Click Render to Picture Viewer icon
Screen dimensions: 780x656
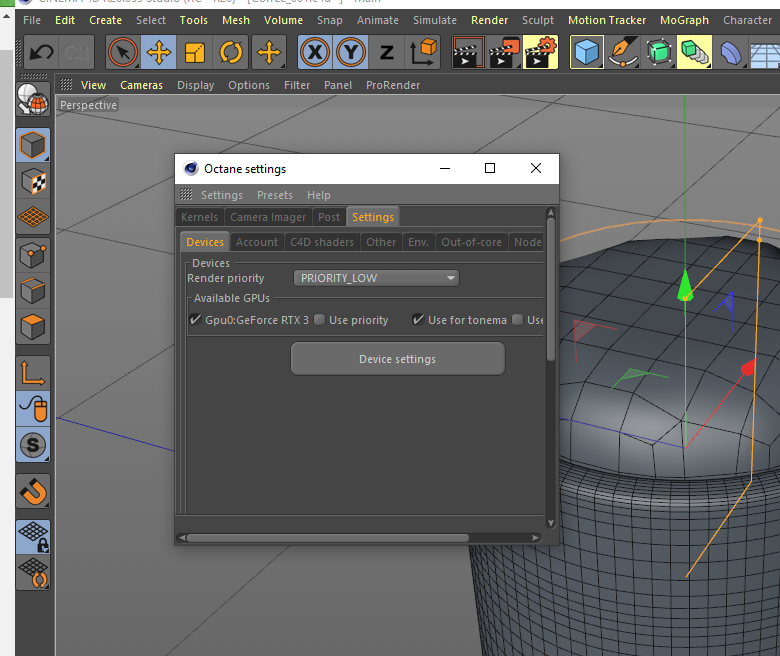[504, 52]
